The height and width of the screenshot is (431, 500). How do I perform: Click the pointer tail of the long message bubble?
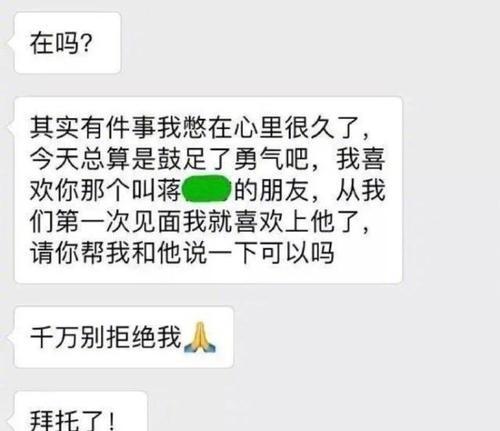11,128
